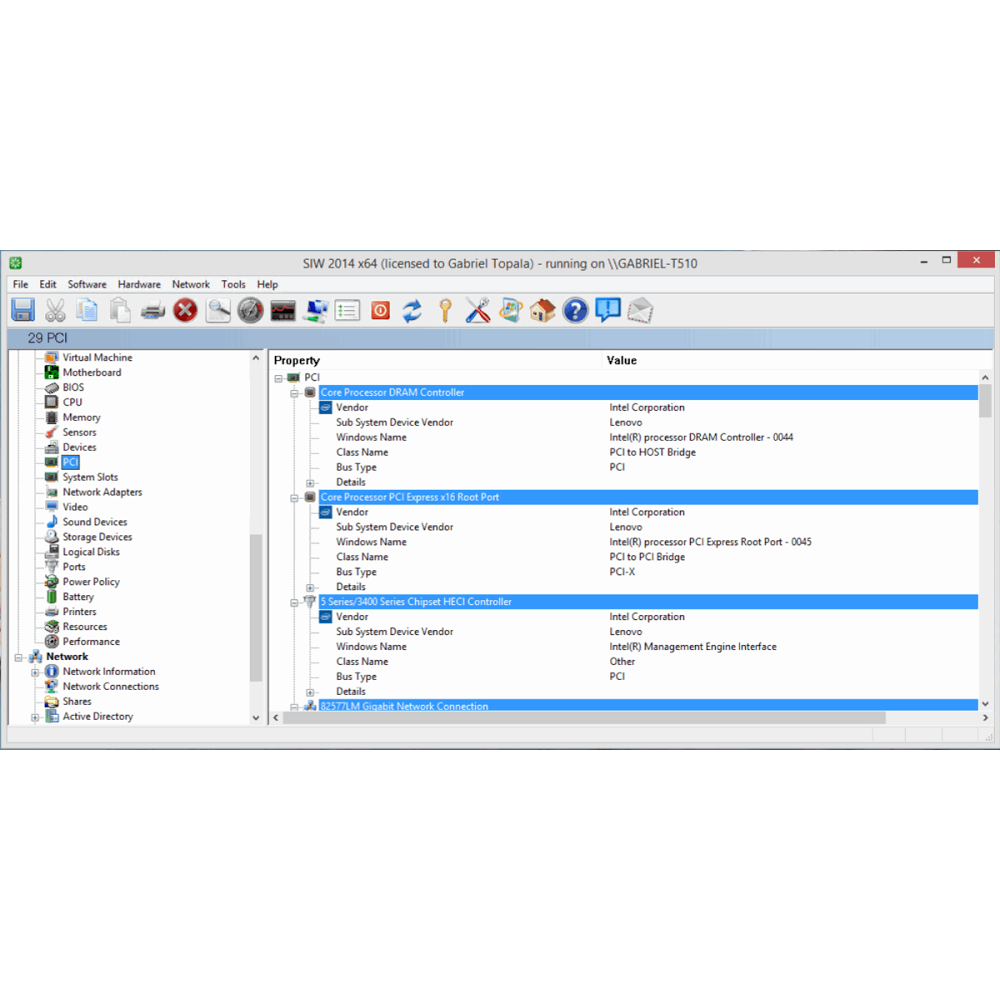Open the Help menu

pyautogui.click(x=268, y=284)
